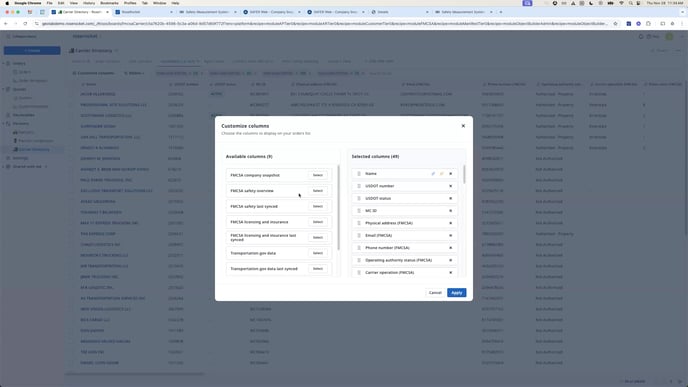This screenshot has height=387, width=688.
Task: Select FMCSA licensing and insurance column
Action: click(x=318, y=222)
